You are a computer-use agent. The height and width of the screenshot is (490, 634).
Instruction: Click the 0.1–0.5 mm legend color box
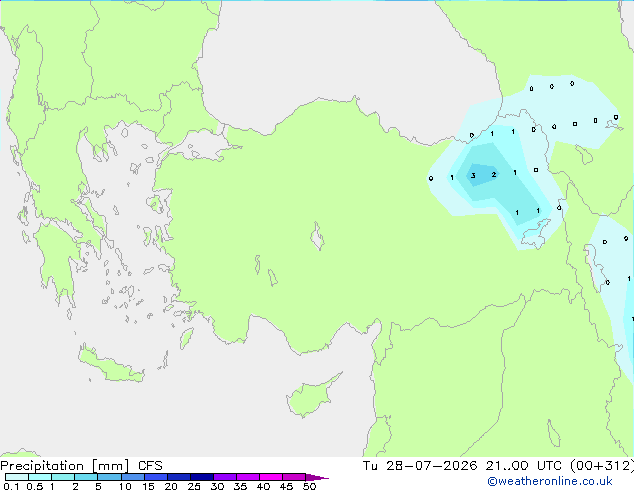(x=17, y=477)
